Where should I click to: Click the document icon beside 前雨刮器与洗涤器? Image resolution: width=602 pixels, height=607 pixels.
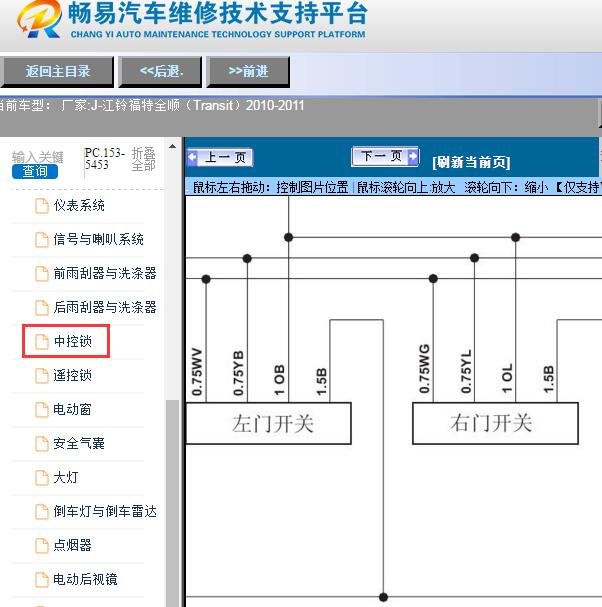(x=41, y=274)
